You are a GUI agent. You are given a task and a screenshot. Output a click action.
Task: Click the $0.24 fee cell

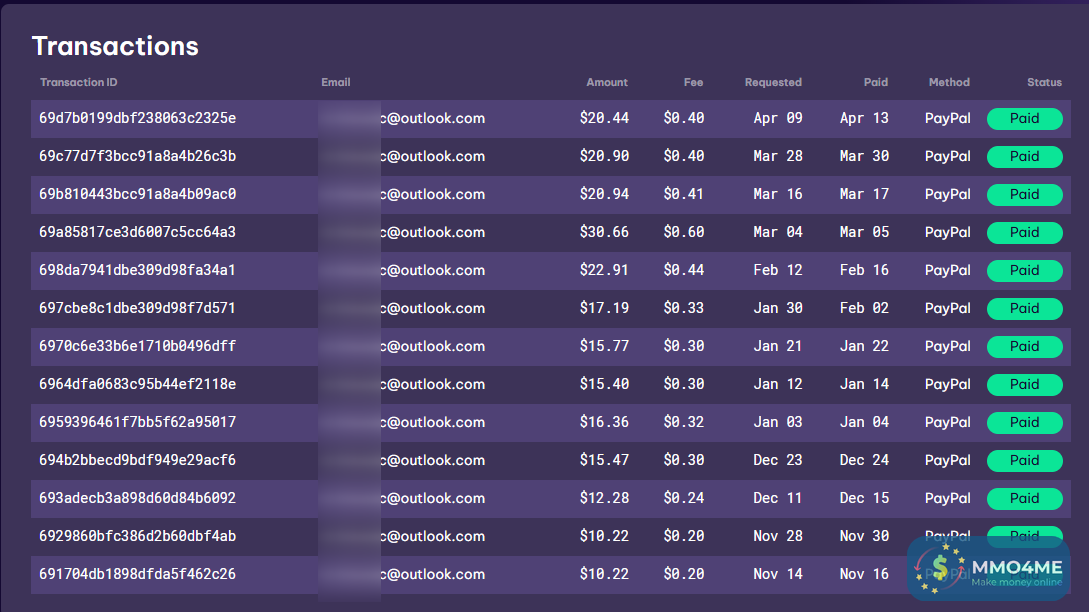683,498
